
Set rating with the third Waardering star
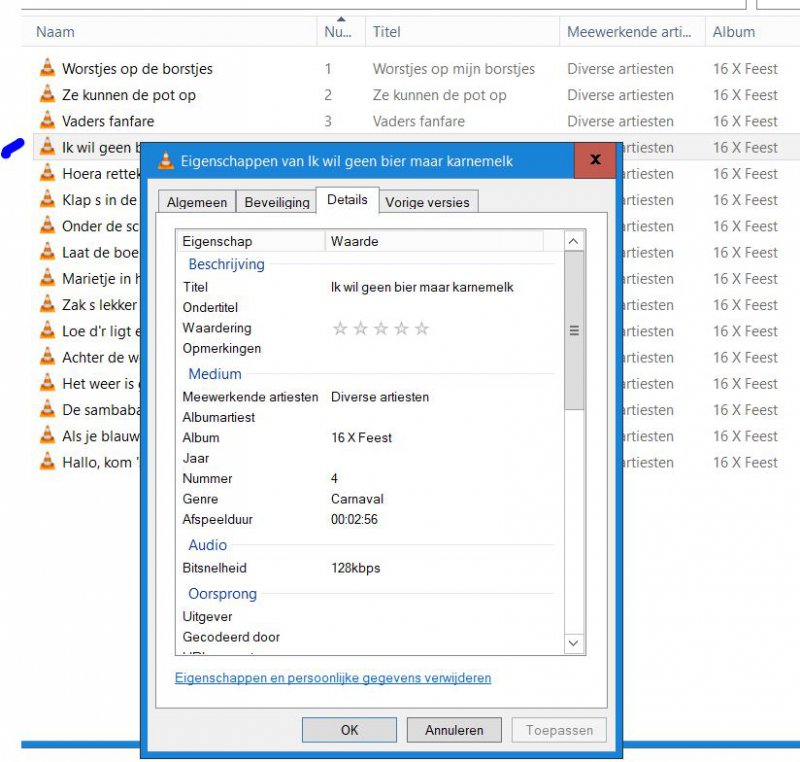pyautogui.click(x=381, y=329)
